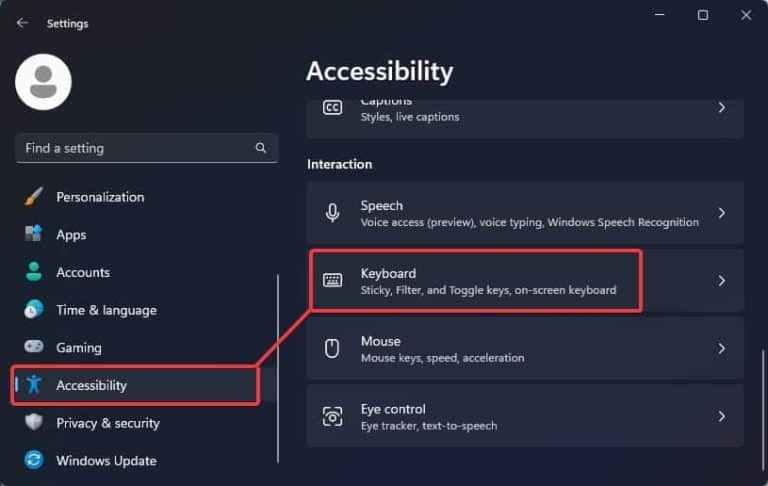This screenshot has height=486, width=768.
Task: Open the Time & language section
Action: 106,310
